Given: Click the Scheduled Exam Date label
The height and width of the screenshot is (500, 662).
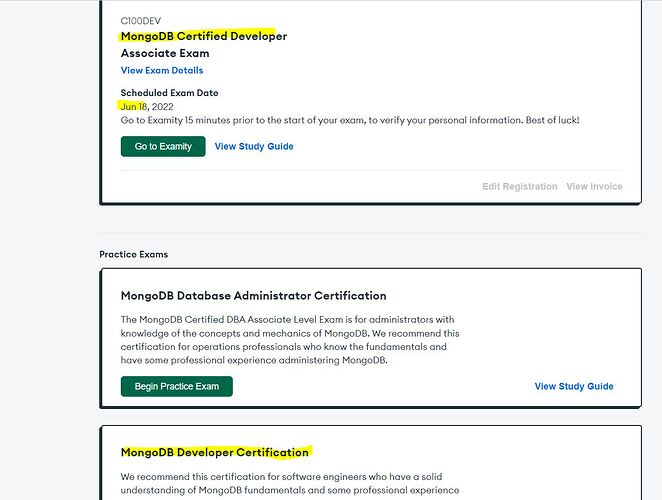Looking at the screenshot, I should click(169, 93).
